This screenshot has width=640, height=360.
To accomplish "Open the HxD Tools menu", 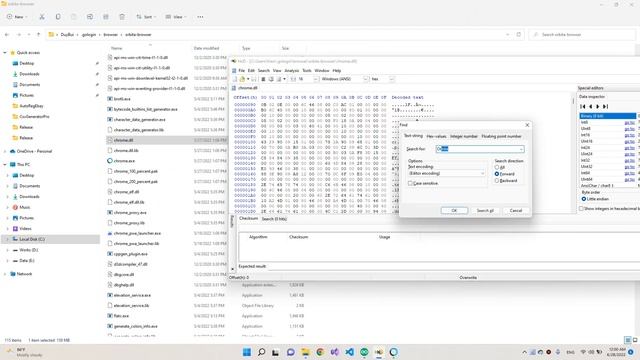I will [307, 71].
